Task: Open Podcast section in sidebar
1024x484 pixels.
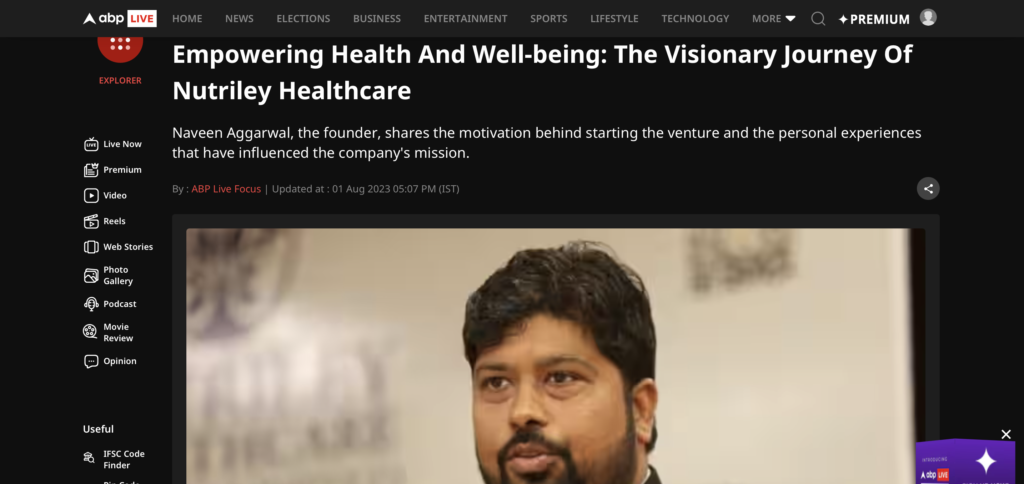Action: 110,304
